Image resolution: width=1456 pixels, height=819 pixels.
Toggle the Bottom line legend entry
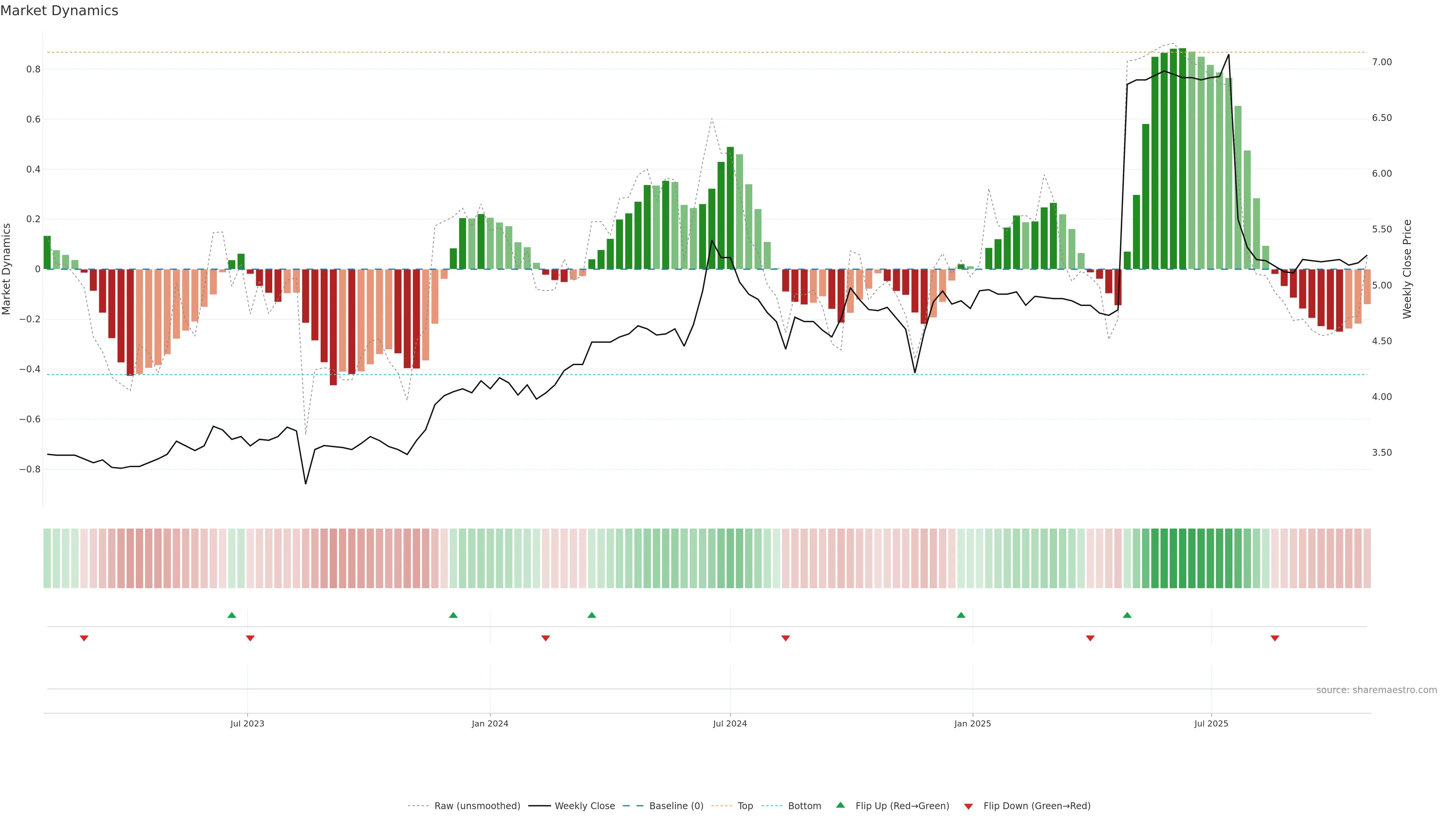click(804, 806)
